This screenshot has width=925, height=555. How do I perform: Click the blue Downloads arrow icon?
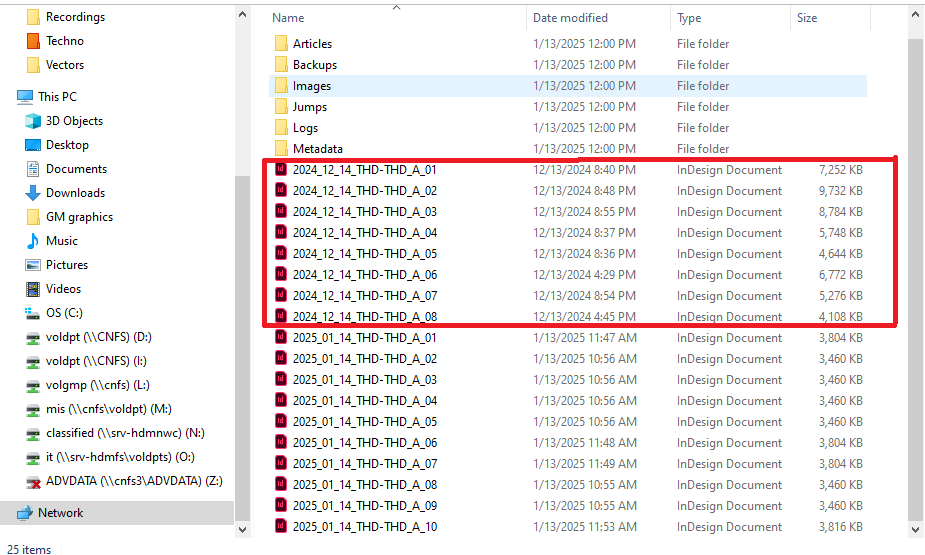click(x=32, y=193)
